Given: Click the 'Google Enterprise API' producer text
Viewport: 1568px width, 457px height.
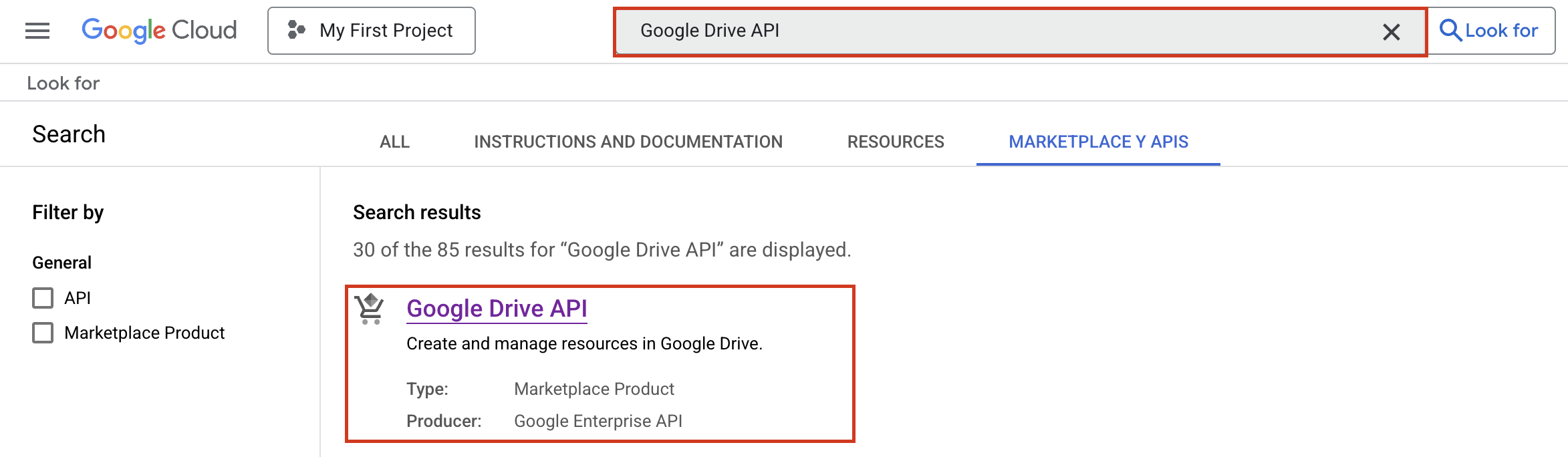Looking at the screenshot, I should pos(598,421).
